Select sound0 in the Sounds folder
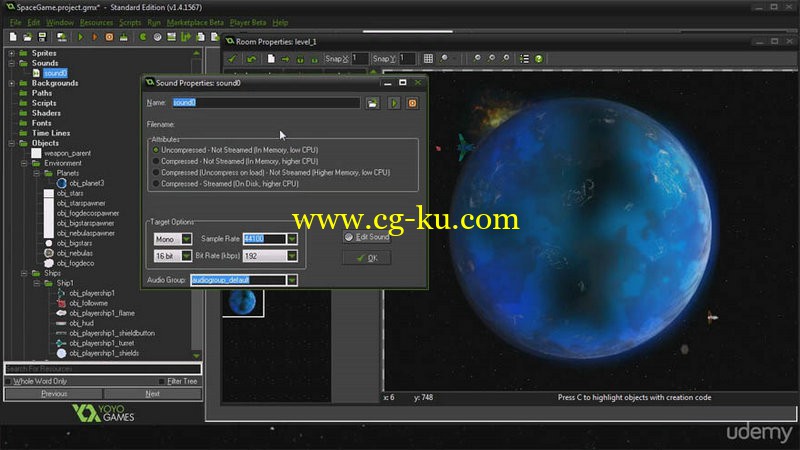800x450 pixels. click(55, 73)
